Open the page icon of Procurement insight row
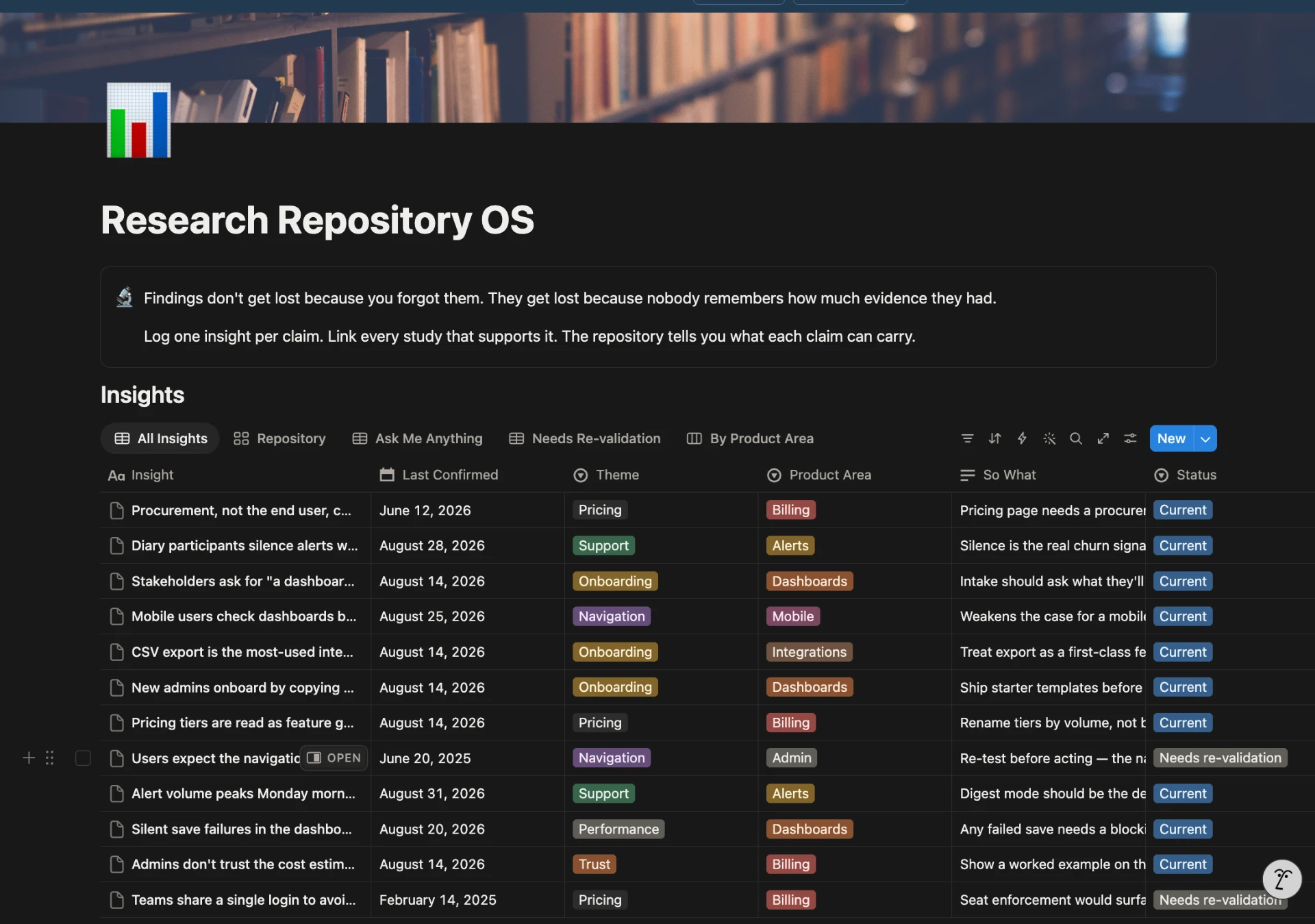 pyautogui.click(x=117, y=510)
